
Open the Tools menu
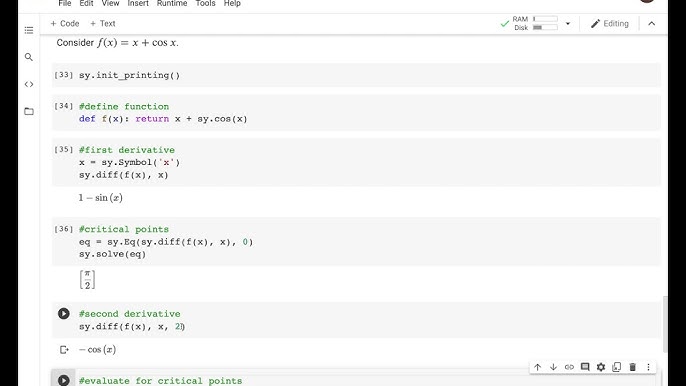tap(205, 4)
